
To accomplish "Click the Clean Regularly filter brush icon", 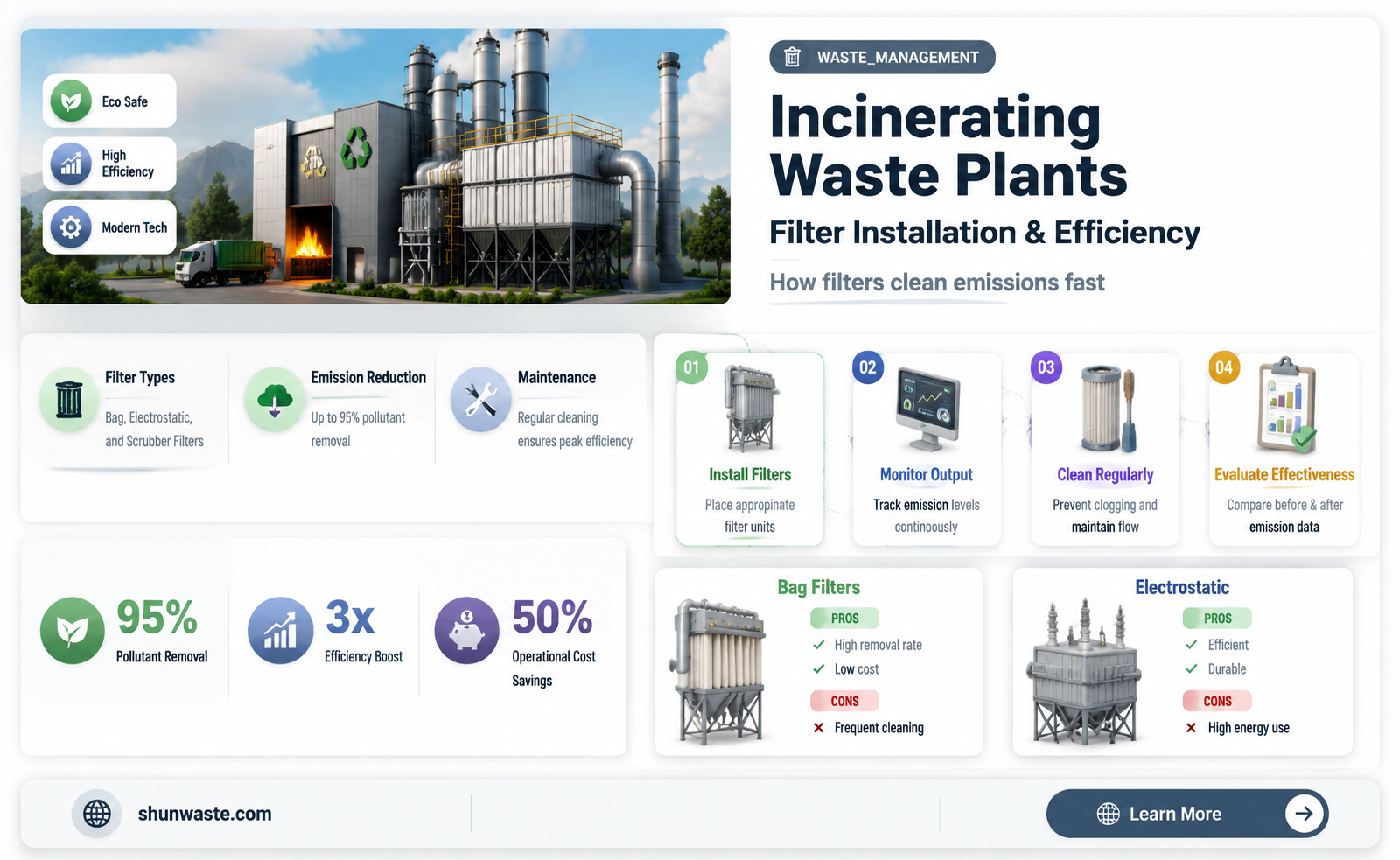I will pyautogui.click(x=1108, y=409).
